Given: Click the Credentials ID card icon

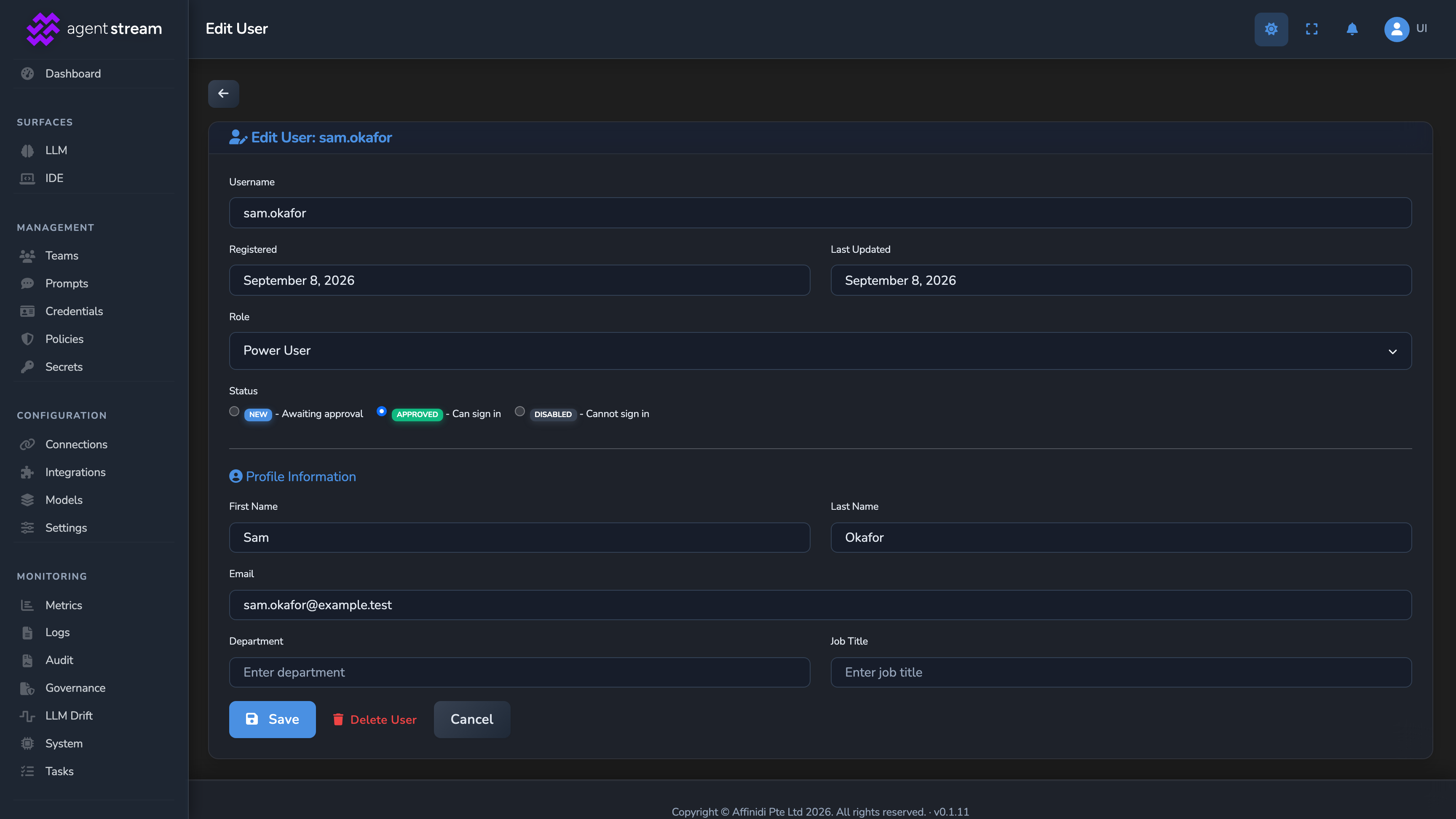Looking at the screenshot, I should [27, 311].
